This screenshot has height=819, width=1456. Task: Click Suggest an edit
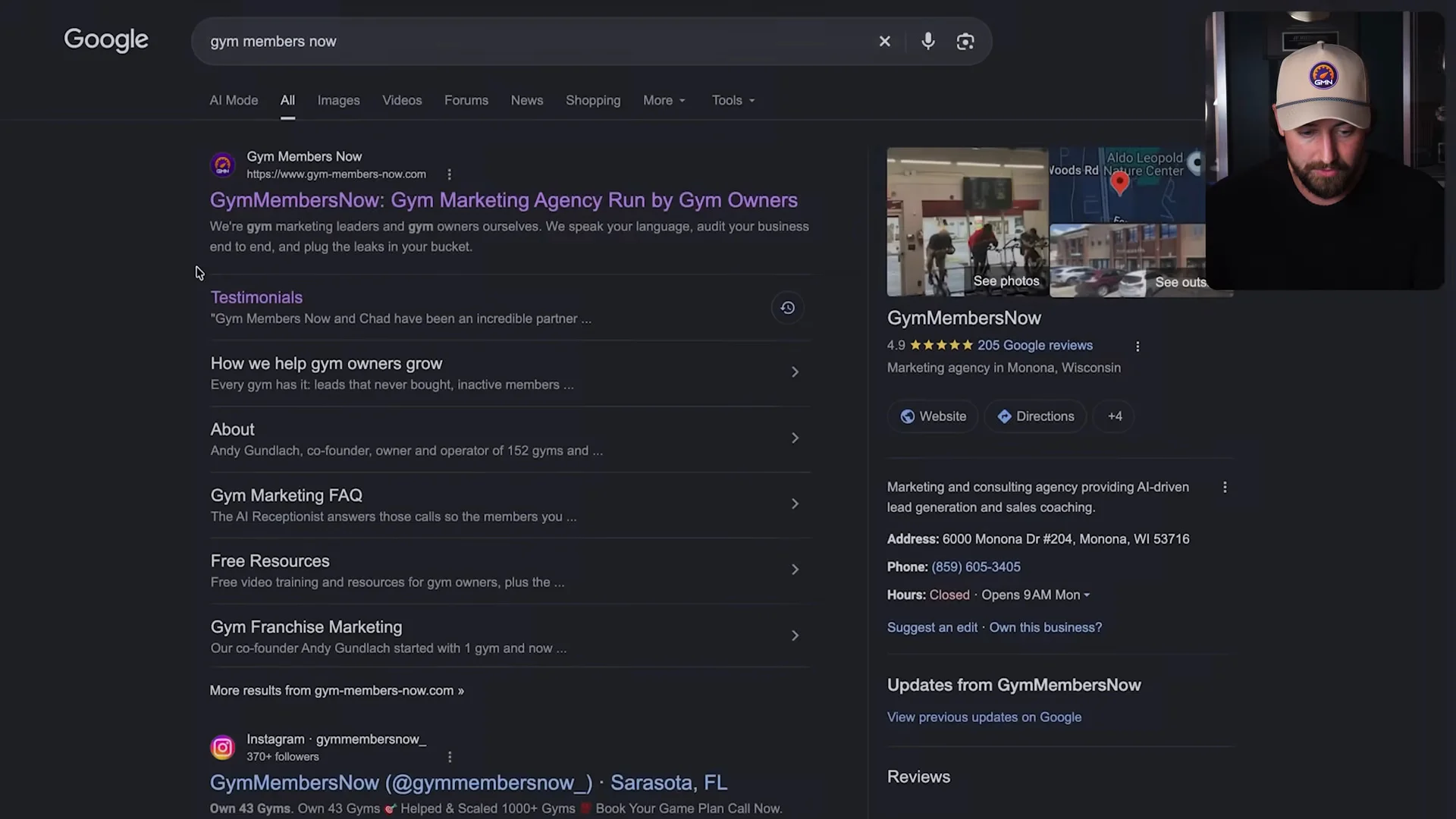[932, 628]
